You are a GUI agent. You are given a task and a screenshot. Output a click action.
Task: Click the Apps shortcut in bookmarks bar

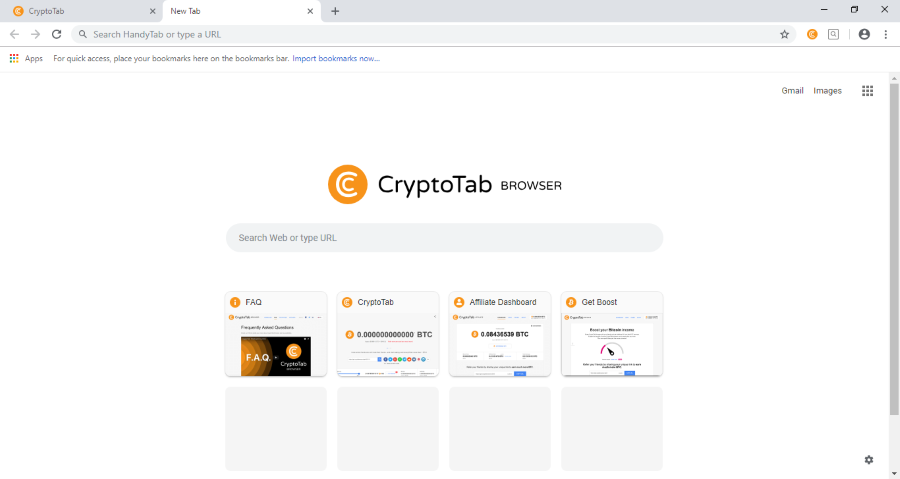coord(26,58)
